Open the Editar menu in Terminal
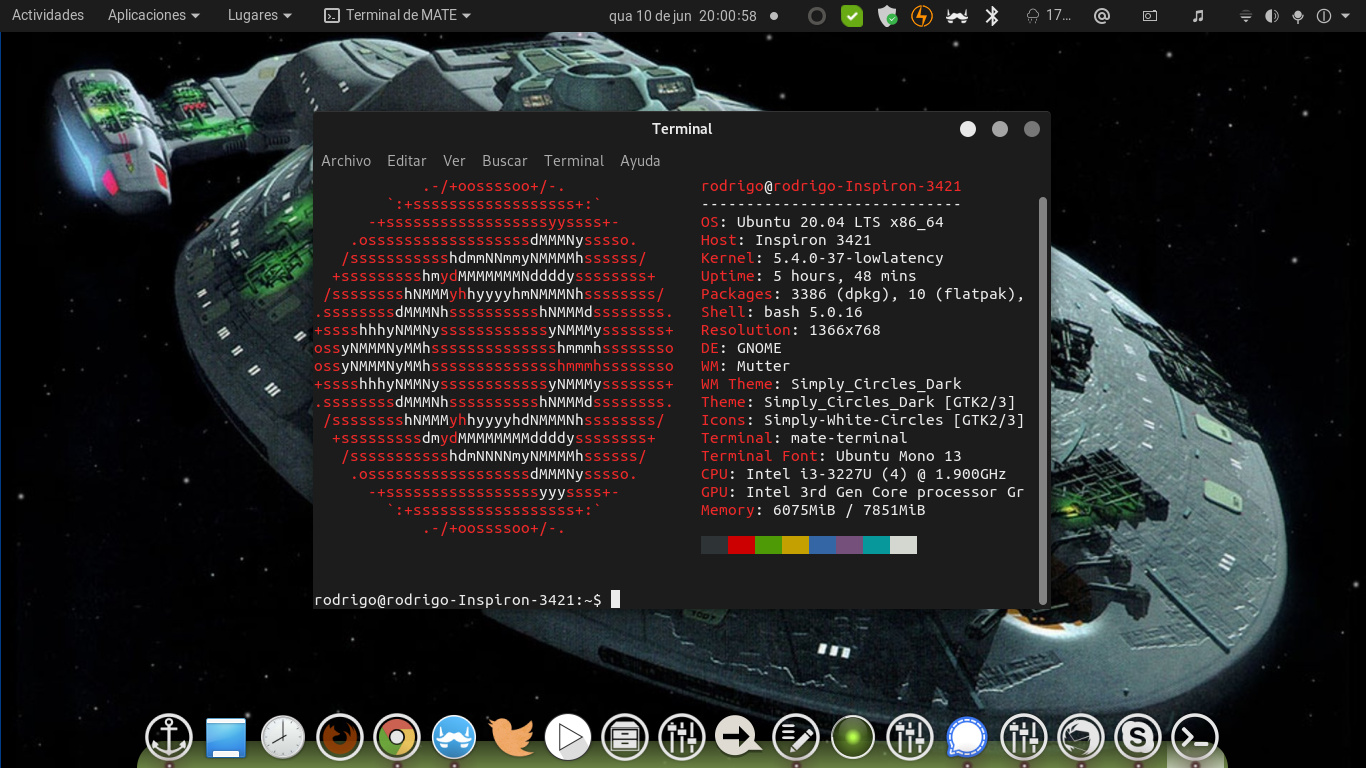 click(406, 161)
